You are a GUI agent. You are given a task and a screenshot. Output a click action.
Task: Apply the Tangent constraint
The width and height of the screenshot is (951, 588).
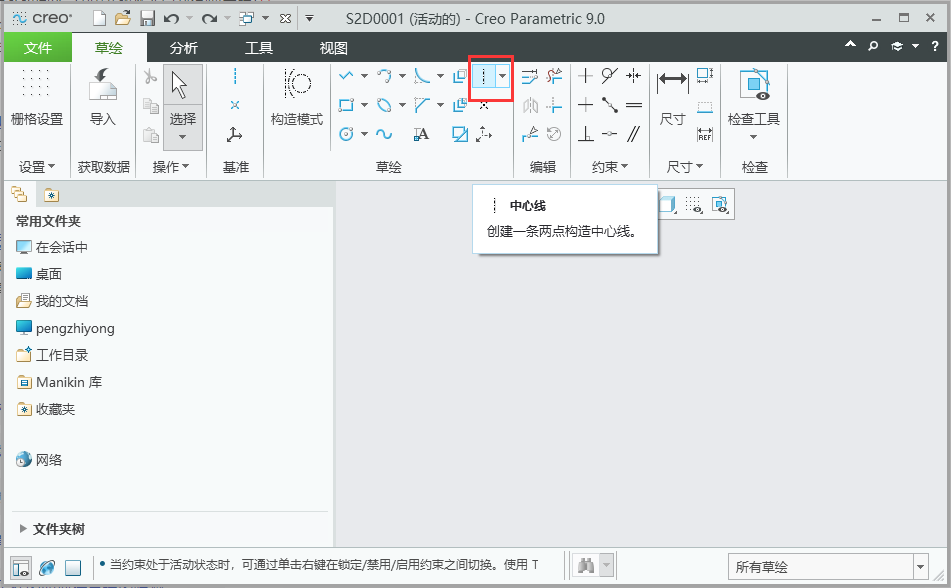click(610, 76)
